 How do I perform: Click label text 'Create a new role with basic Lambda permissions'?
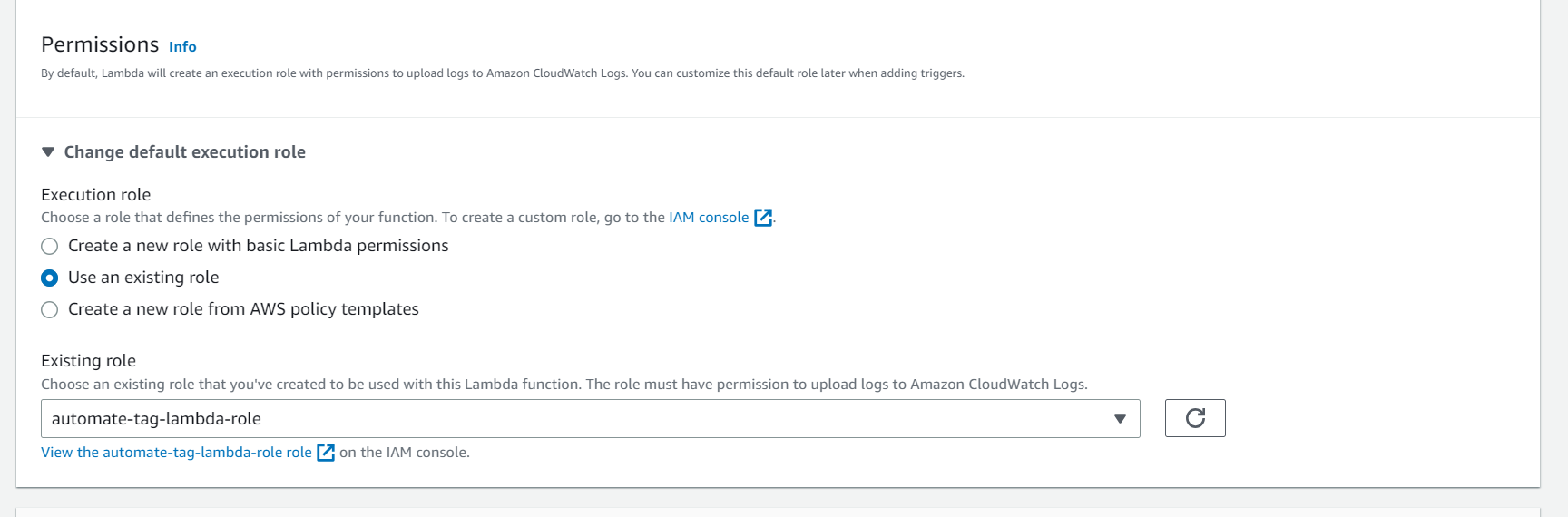(258, 246)
